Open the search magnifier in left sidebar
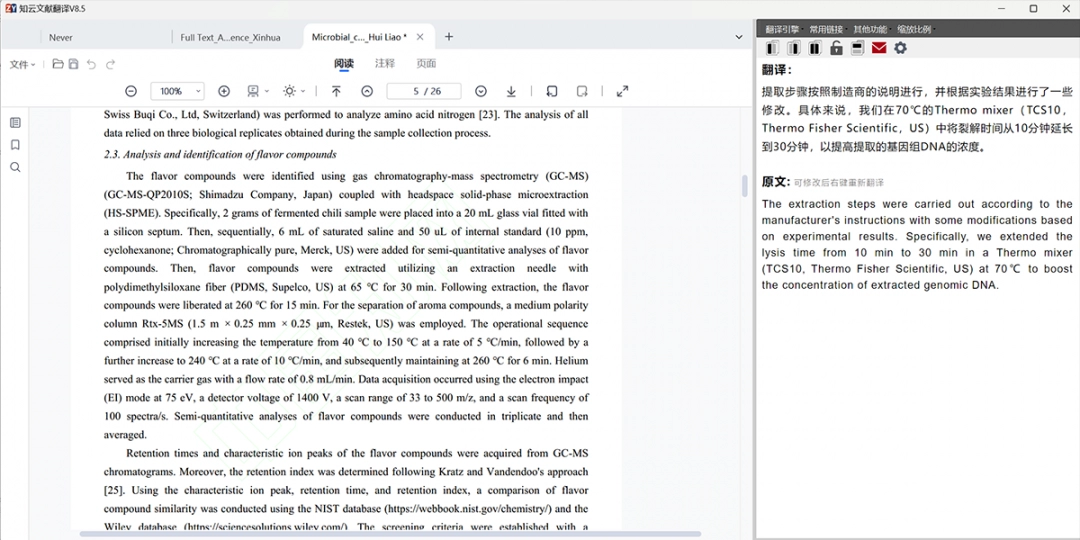The width and height of the screenshot is (1080, 540). click(x=15, y=167)
